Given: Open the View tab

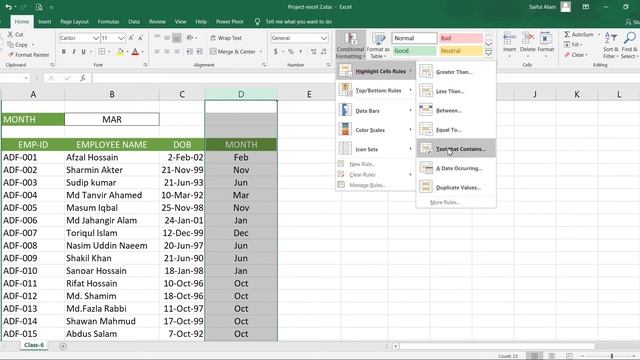Looking at the screenshot, I should click(x=180, y=22).
